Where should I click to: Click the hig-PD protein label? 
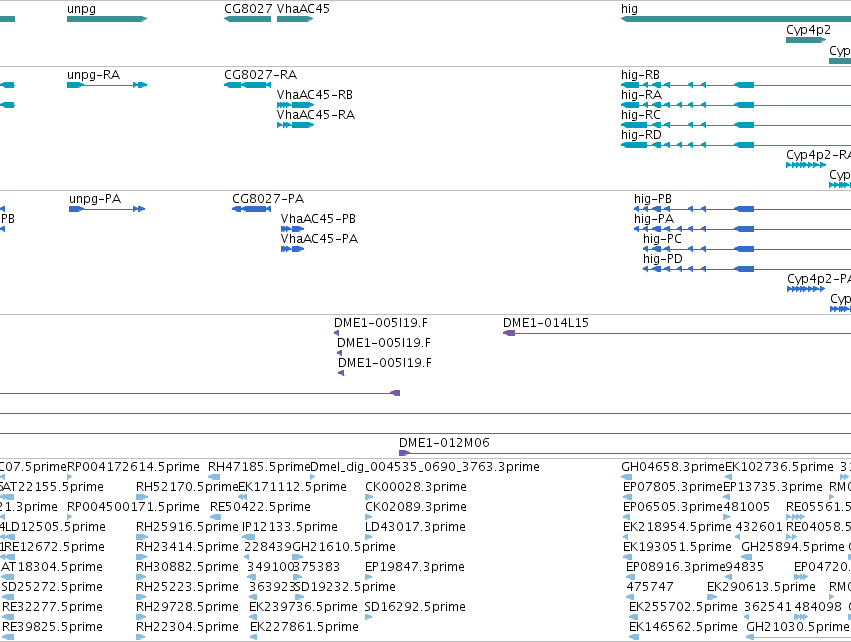pos(663,259)
